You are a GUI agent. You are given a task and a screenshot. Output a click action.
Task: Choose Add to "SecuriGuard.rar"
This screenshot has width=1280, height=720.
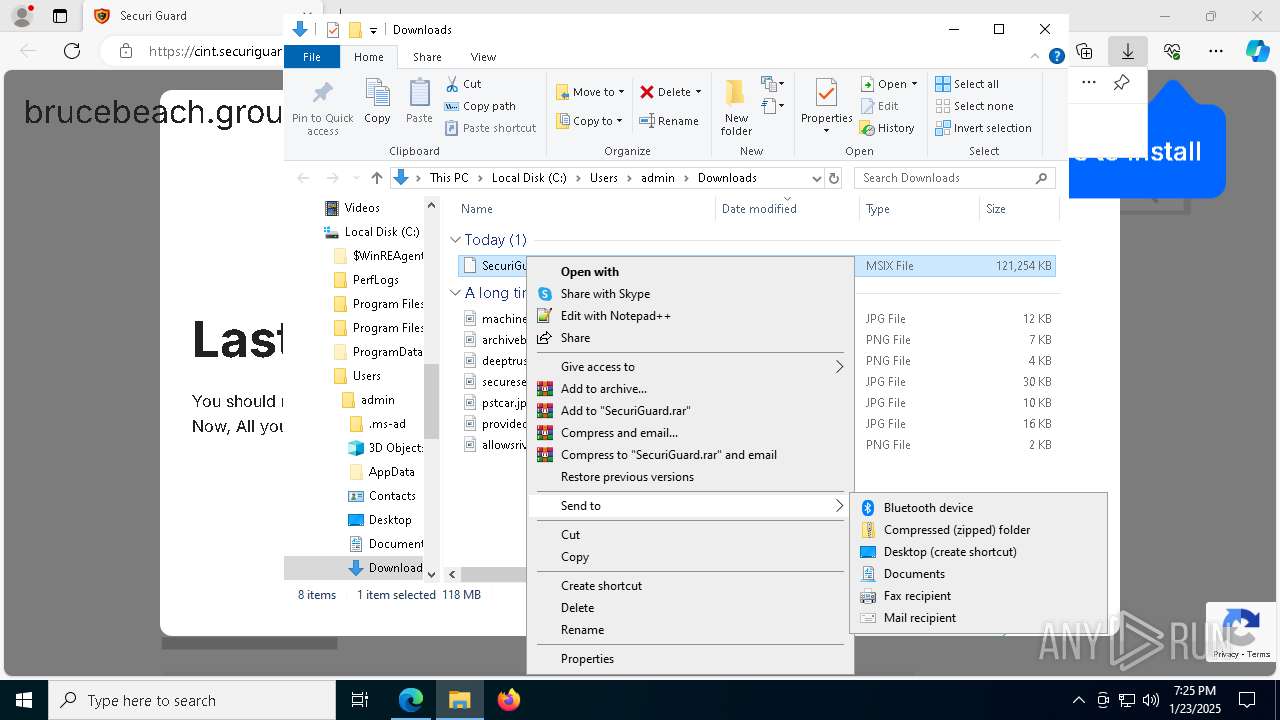690,411
